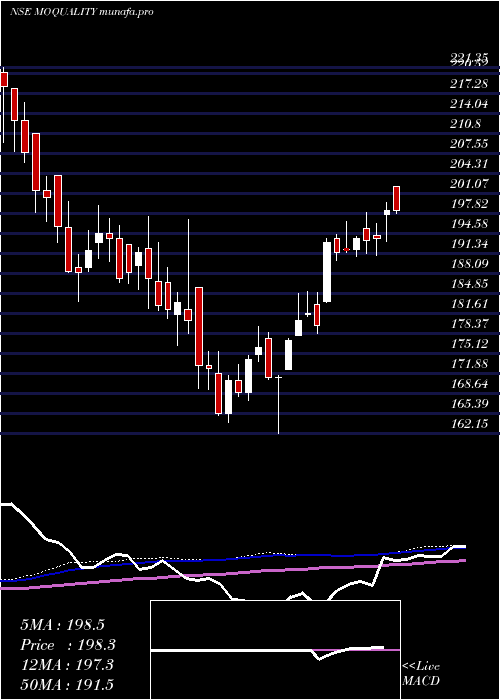Click the 197.82 price level label

[469, 204]
